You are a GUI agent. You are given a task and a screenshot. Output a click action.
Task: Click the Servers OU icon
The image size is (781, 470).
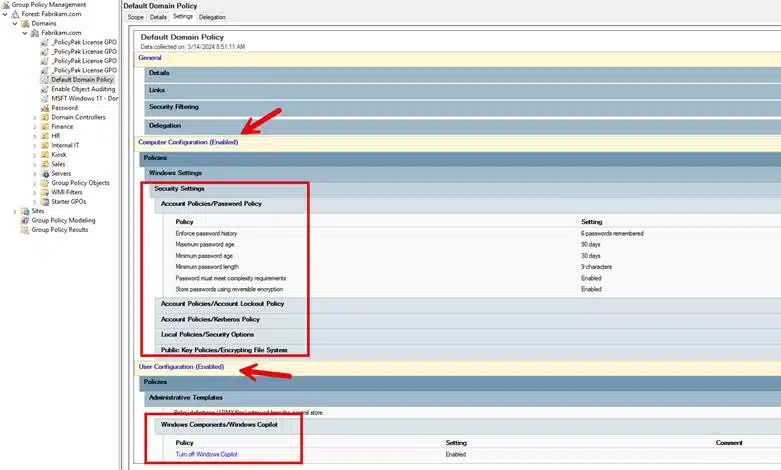(x=44, y=174)
